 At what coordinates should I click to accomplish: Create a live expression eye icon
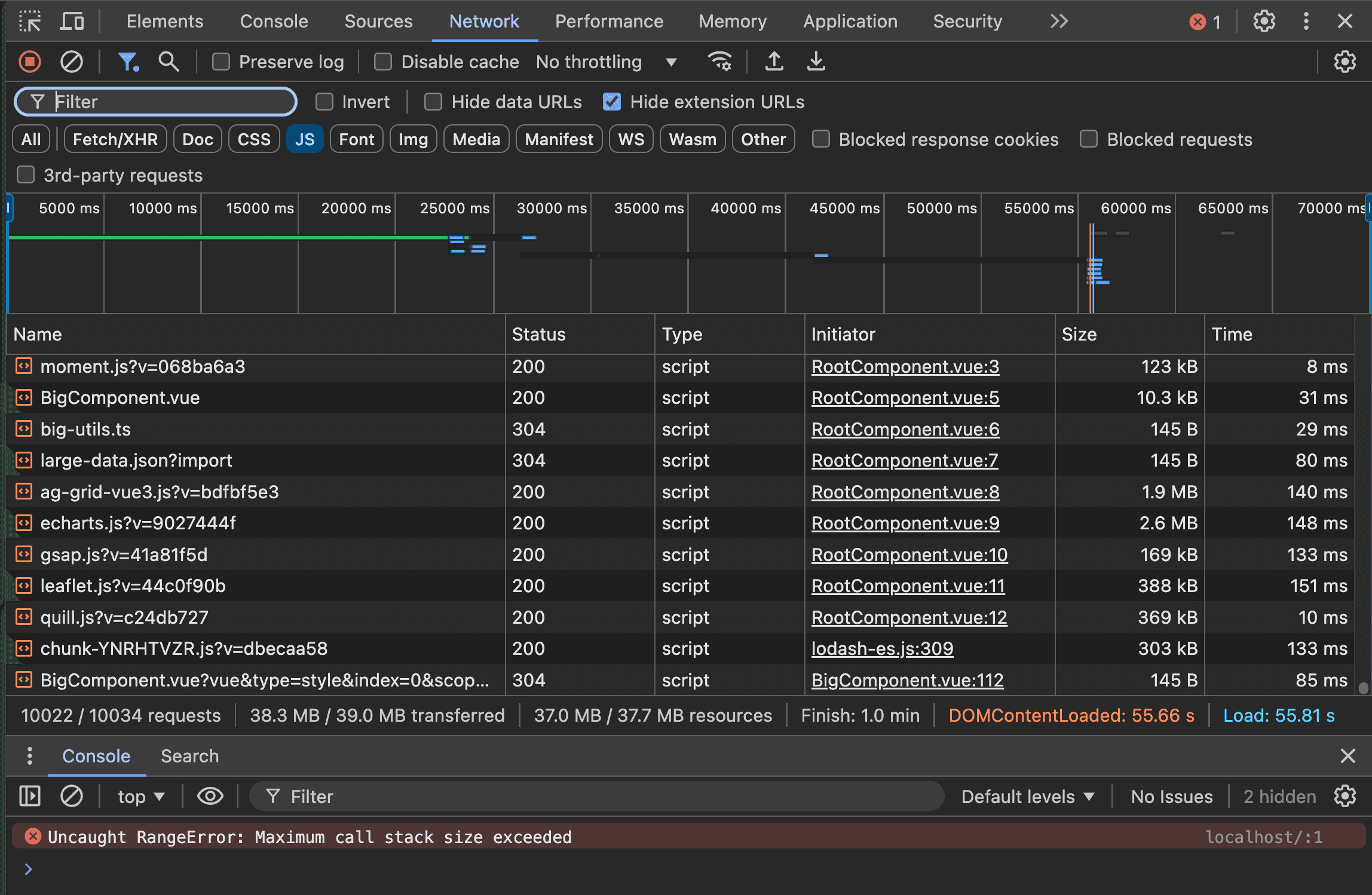click(x=210, y=796)
